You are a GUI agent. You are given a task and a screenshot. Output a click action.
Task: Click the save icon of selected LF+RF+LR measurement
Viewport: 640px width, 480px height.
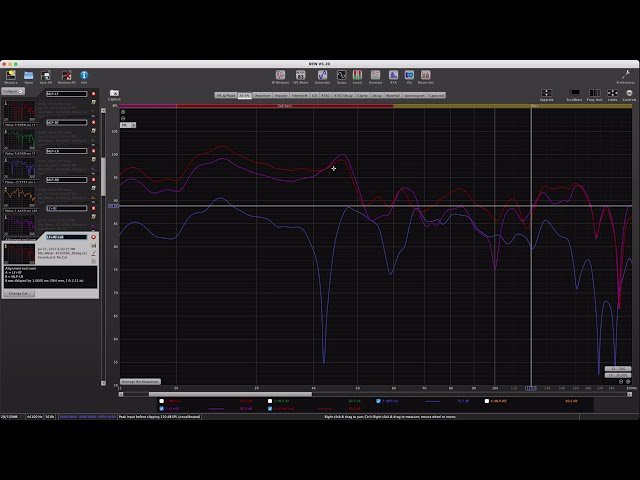click(x=93, y=245)
